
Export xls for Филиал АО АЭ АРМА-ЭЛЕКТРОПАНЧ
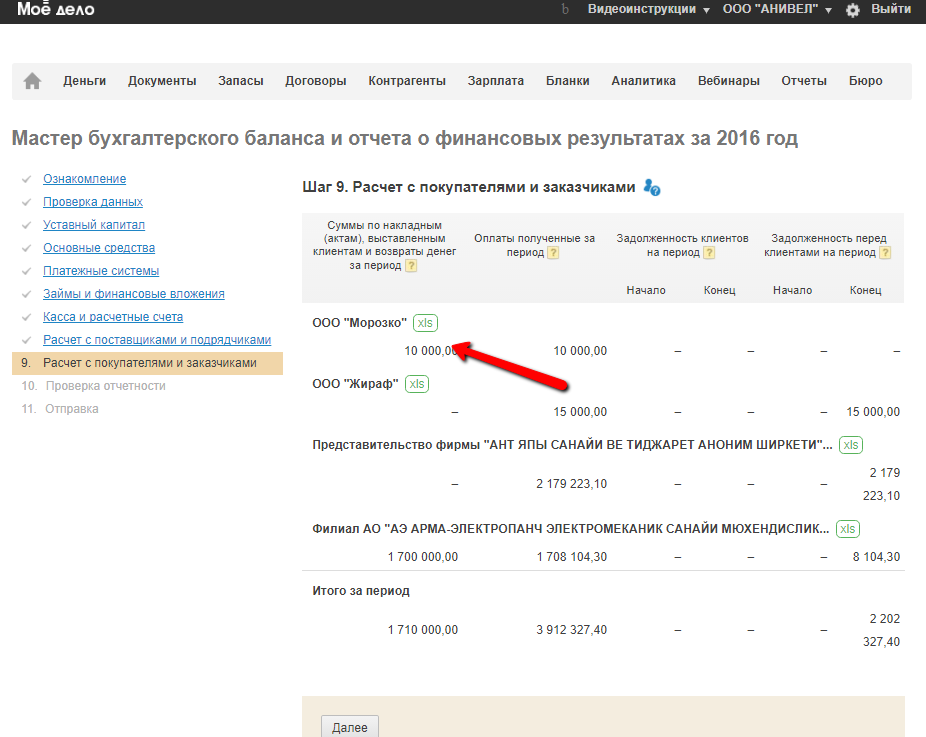[847, 529]
